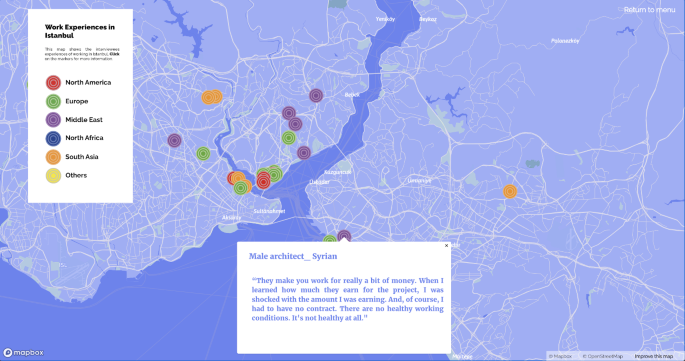Select the blue North Africa legend icon

click(x=53, y=138)
